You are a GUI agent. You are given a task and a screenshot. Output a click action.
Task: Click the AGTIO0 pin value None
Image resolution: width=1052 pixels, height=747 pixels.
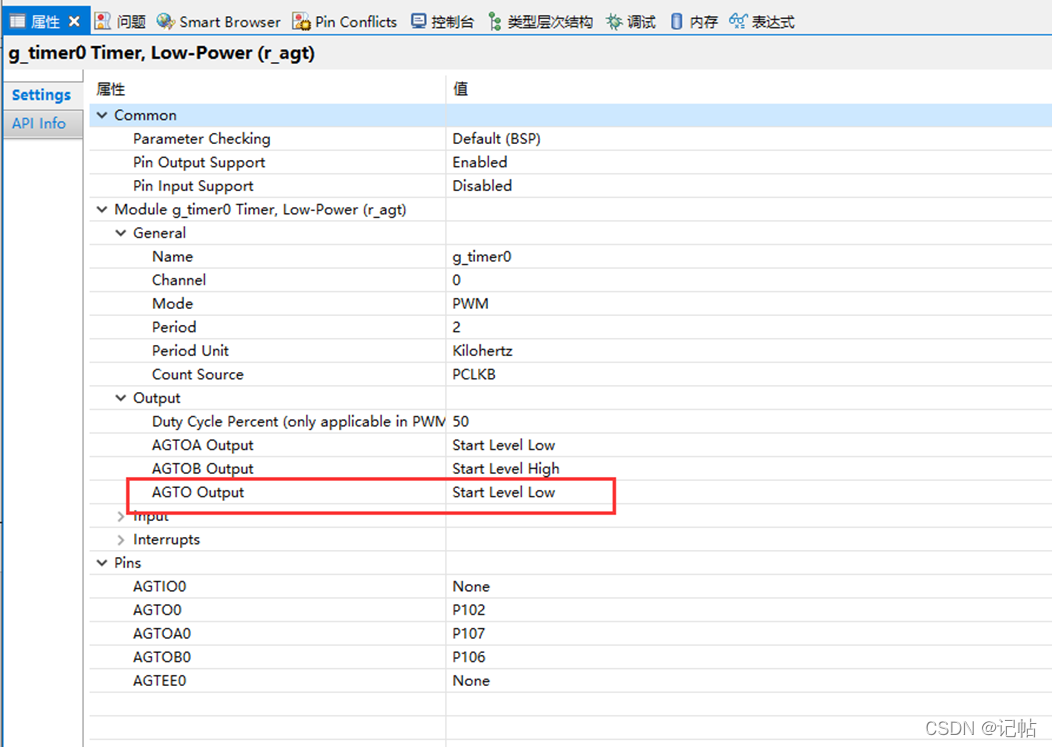coord(471,586)
